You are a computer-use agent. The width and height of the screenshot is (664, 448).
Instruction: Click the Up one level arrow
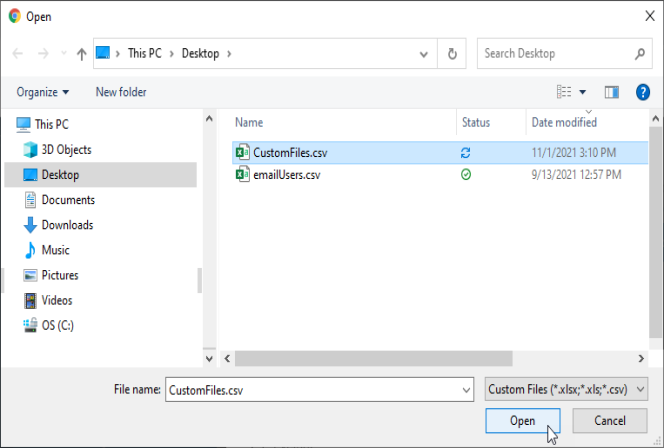tap(81, 54)
